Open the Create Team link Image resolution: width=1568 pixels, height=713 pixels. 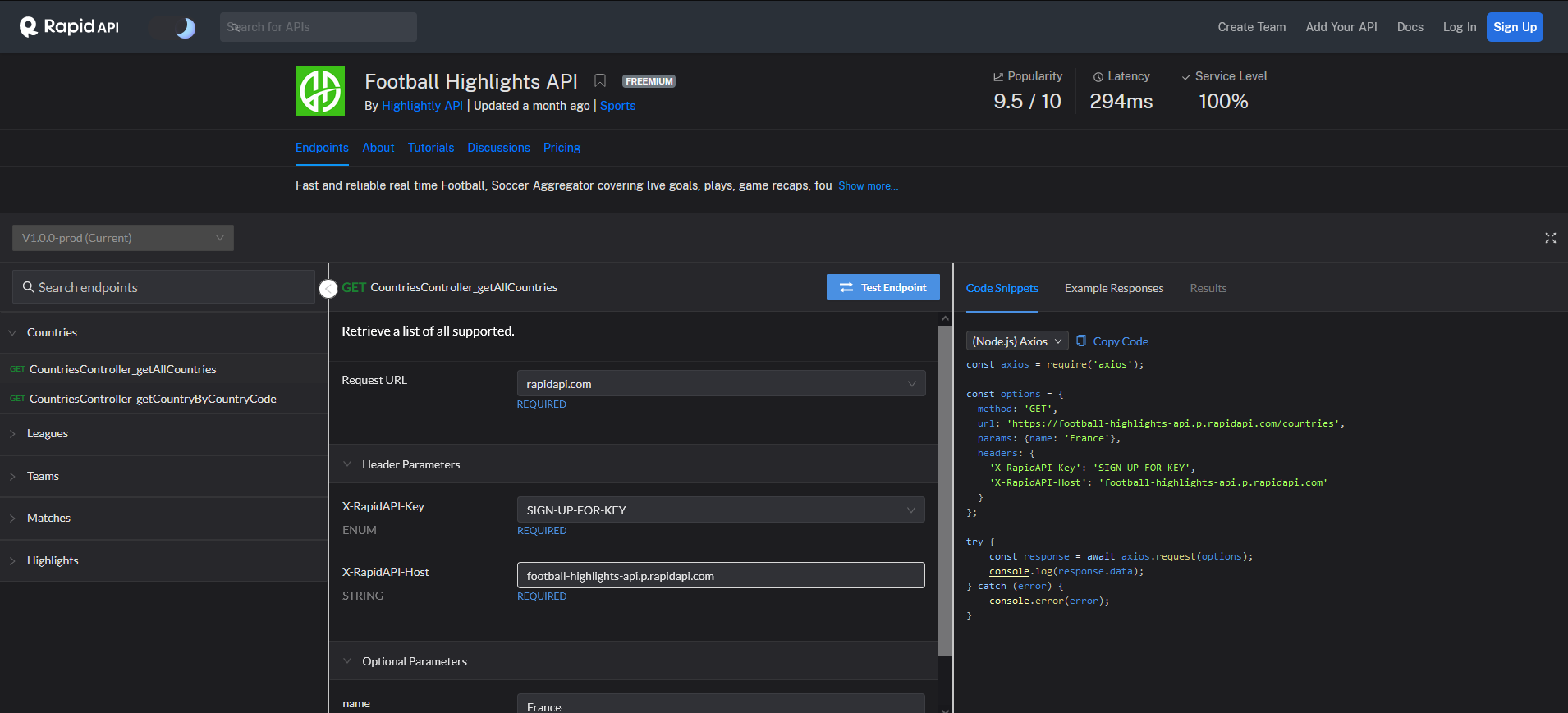tap(1251, 27)
